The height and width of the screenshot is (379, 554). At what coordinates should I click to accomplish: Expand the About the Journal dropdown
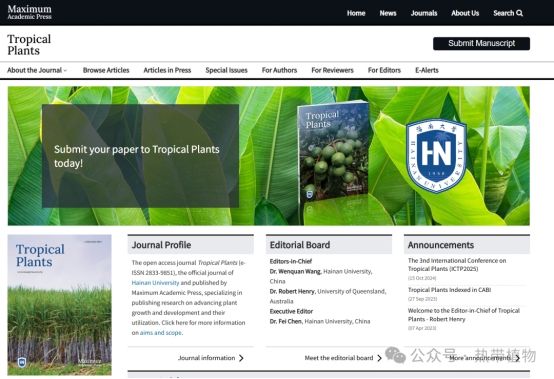coord(37,70)
